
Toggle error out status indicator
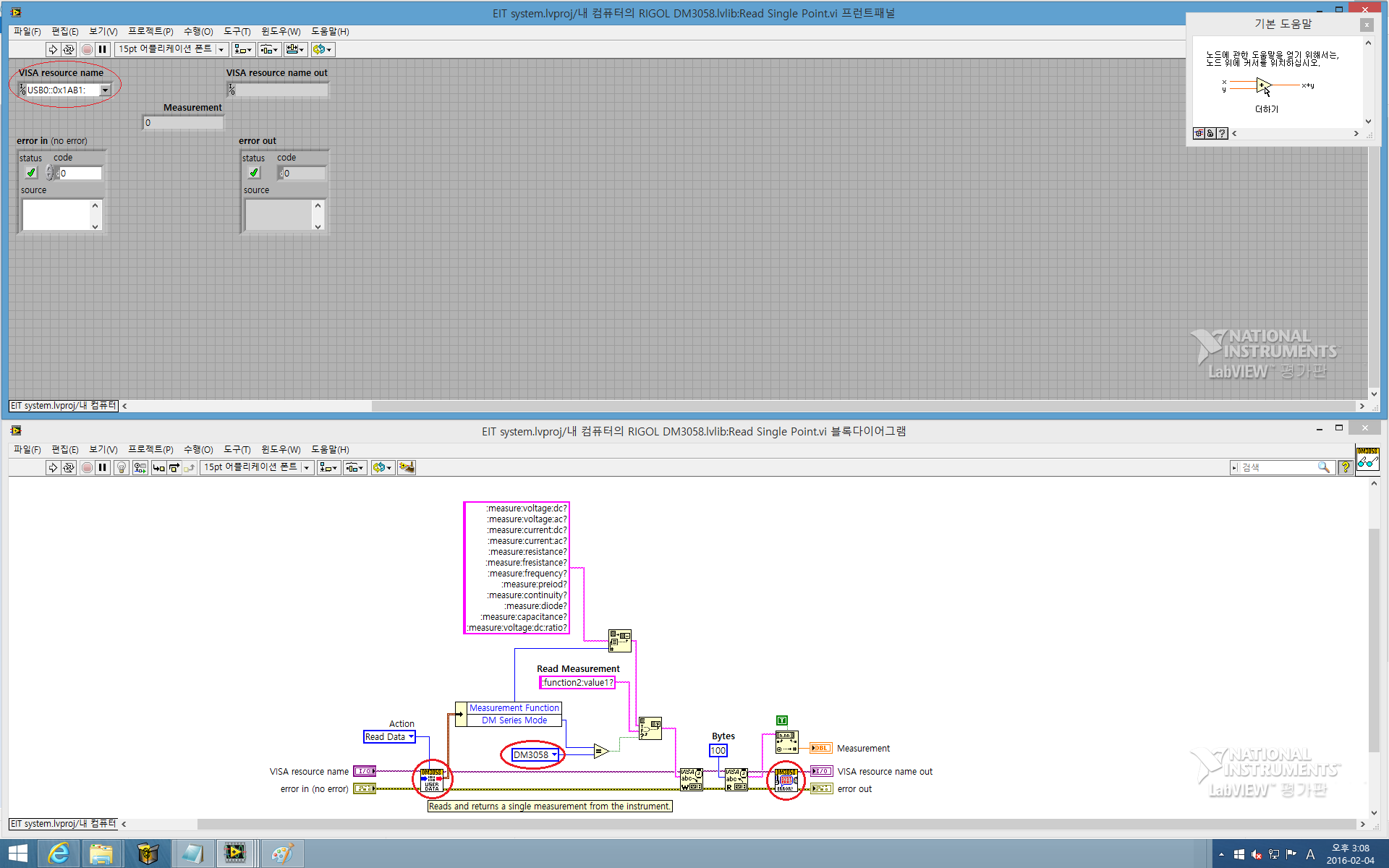click(x=254, y=172)
